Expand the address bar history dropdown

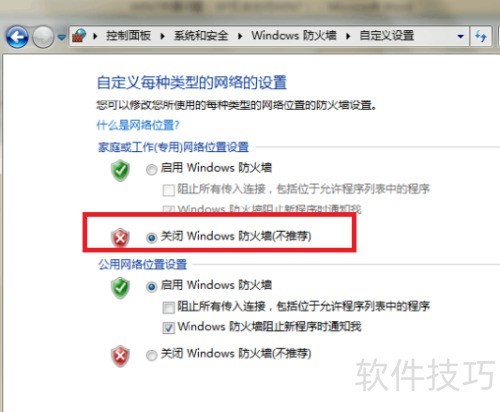[x=461, y=36]
